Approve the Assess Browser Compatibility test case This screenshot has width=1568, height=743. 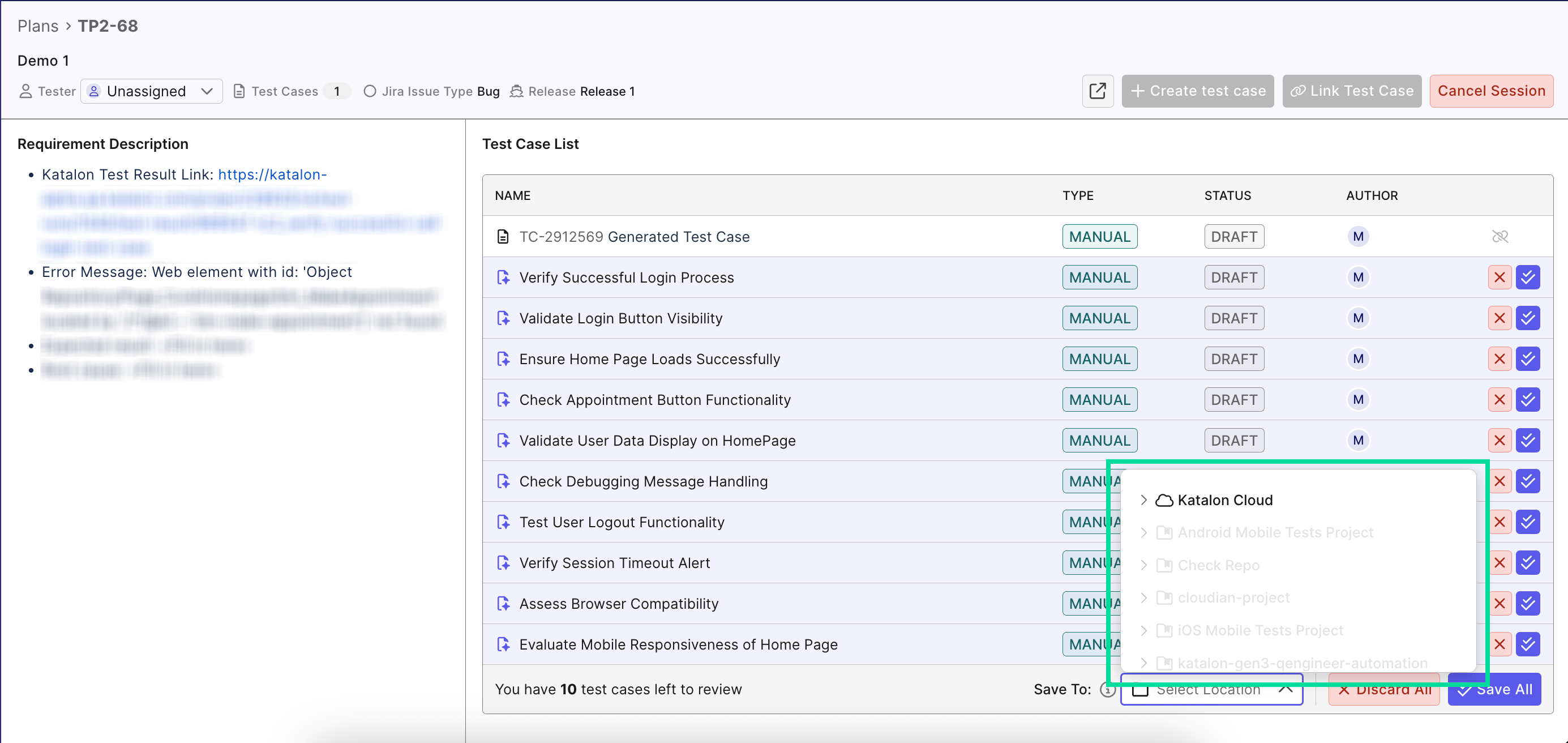[1528, 603]
